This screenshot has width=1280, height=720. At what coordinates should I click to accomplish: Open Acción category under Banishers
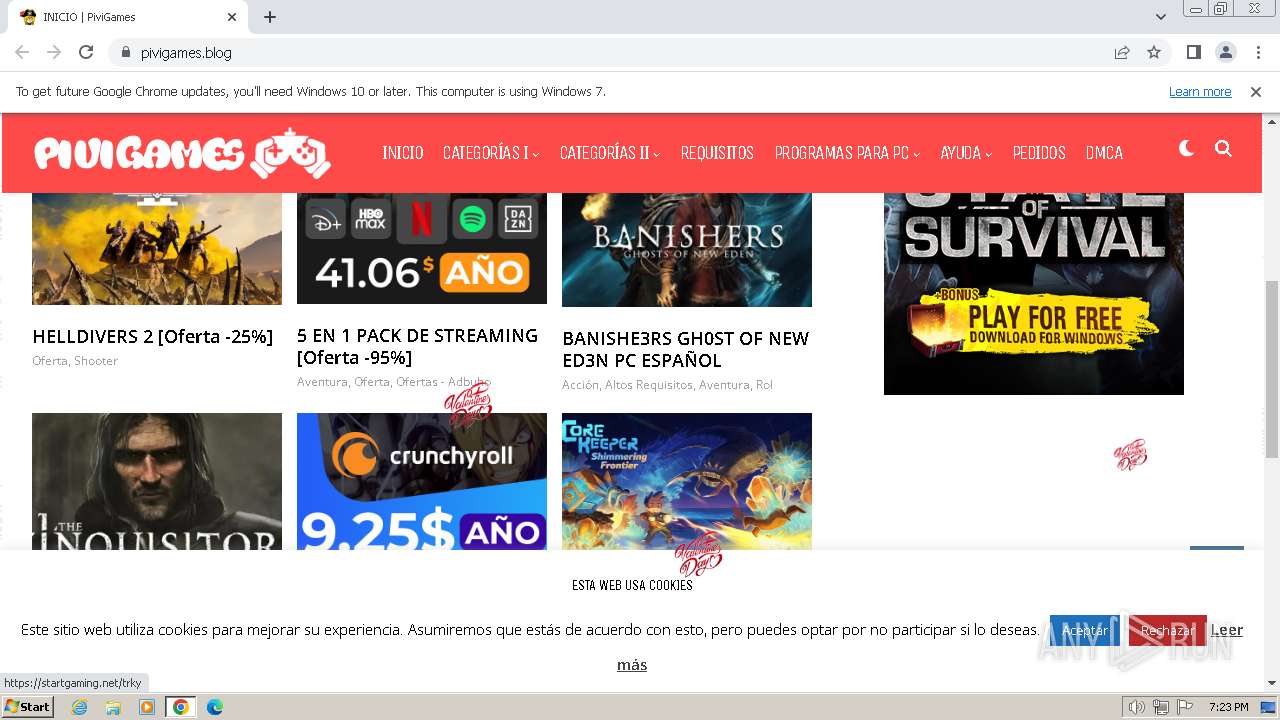[580, 385]
